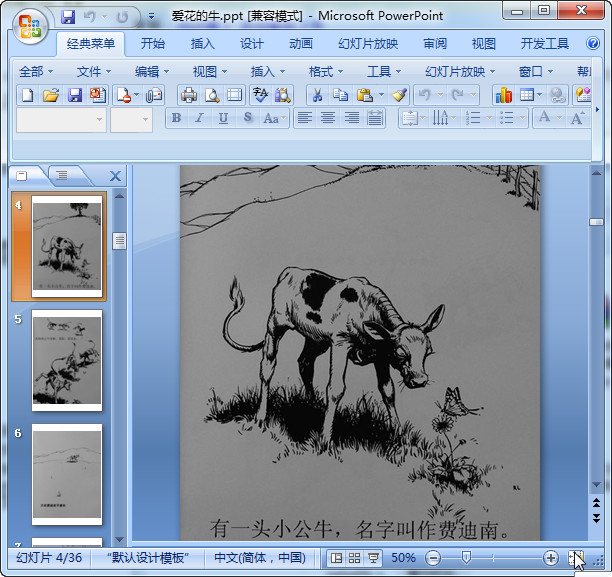Start Slide Show from status bar icon
The width and height of the screenshot is (612, 577).
[x=373, y=557]
